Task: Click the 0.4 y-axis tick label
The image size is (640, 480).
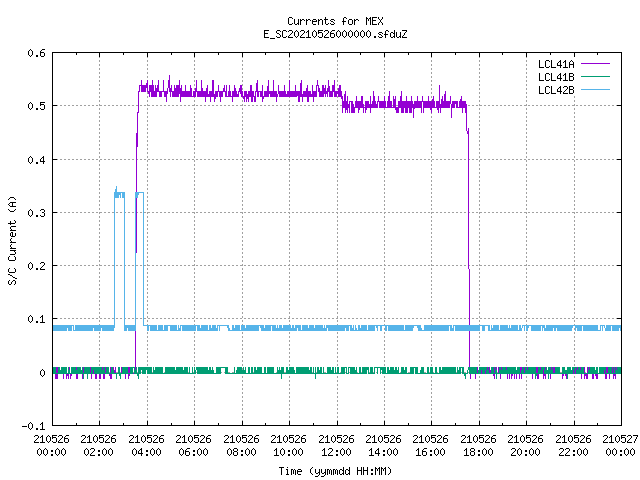Action: [36, 160]
